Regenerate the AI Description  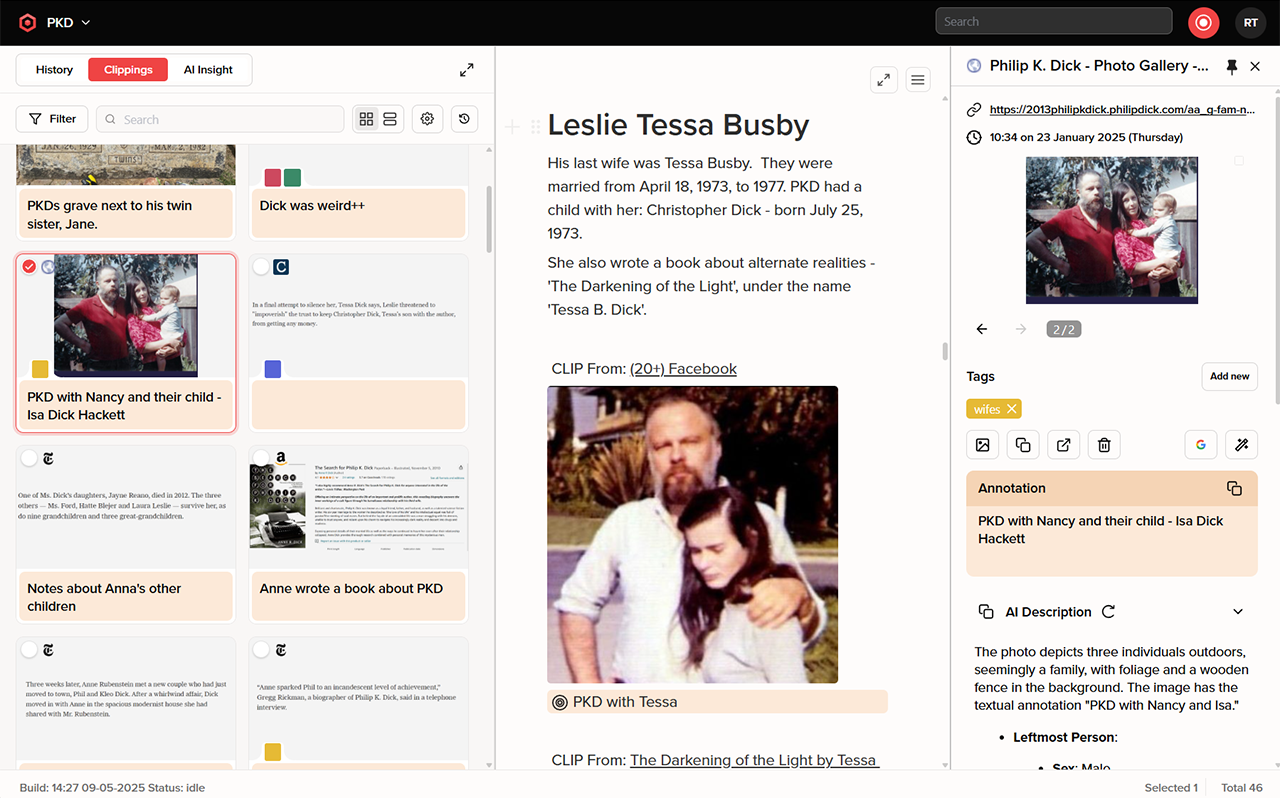(x=1108, y=612)
